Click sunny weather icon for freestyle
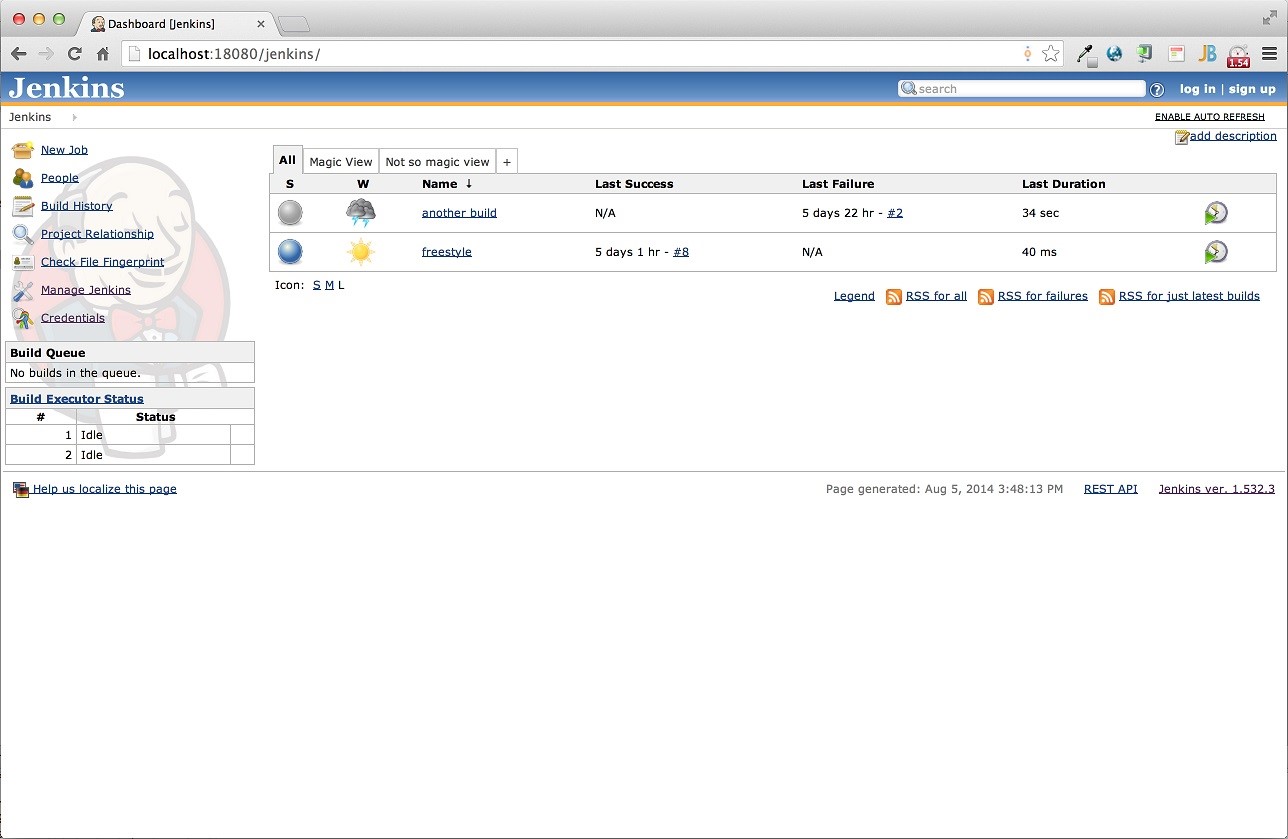Screen dimensions: 1288x839 coord(361,252)
